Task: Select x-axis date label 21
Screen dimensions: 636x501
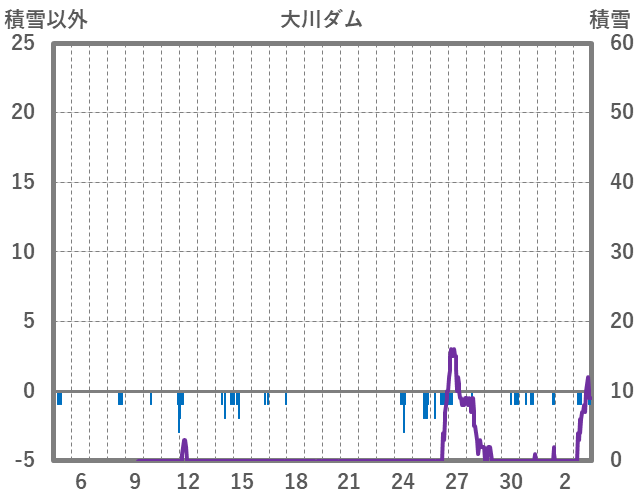Action: click(348, 480)
